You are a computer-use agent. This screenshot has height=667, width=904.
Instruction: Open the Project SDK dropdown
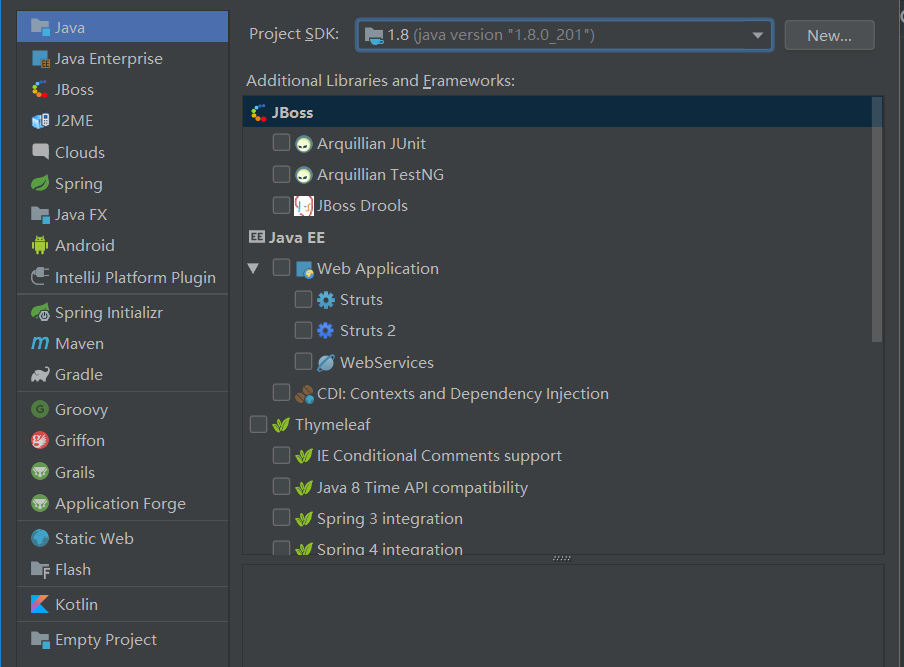[x=564, y=35]
